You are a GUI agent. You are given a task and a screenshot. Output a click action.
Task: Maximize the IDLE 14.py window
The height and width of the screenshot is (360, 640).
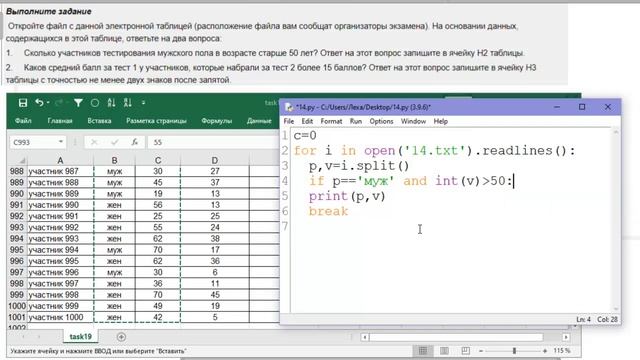(x=582, y=107)
